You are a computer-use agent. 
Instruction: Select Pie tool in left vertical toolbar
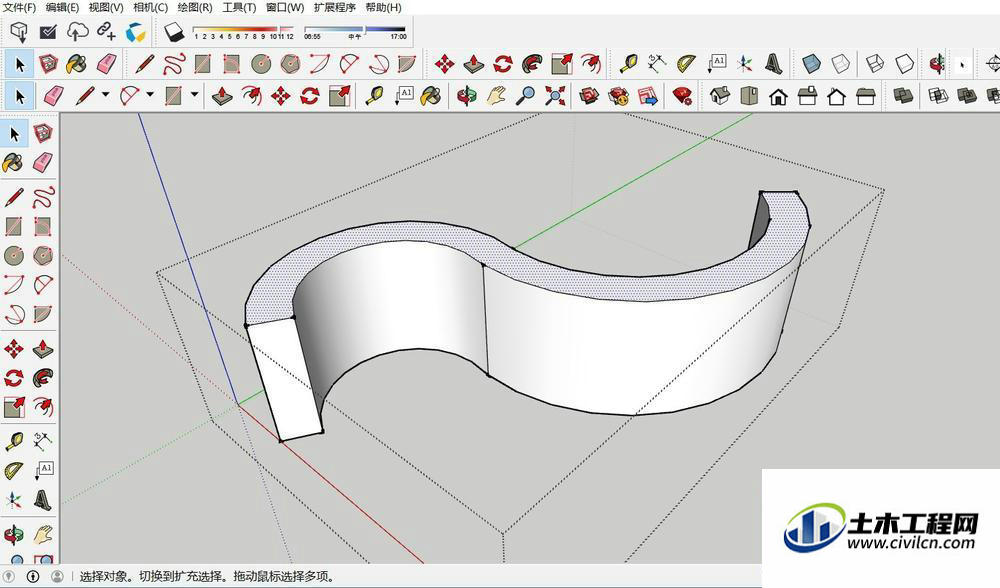[43, 314]
